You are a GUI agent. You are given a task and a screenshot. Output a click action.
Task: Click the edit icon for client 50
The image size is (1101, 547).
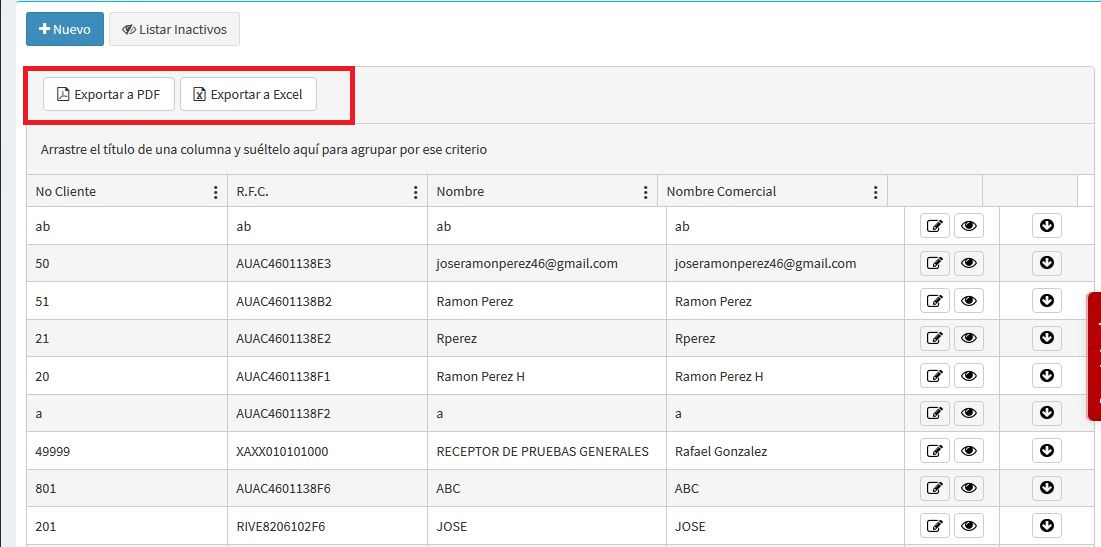[x=934, y=264]
